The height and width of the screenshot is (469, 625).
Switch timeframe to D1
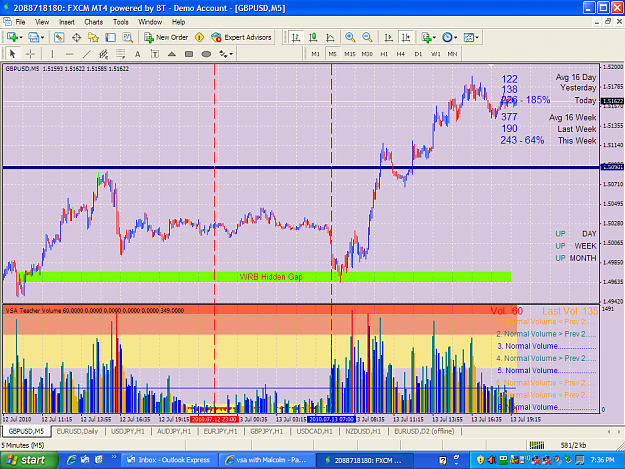pyautogui.click(x=418, y=54)
